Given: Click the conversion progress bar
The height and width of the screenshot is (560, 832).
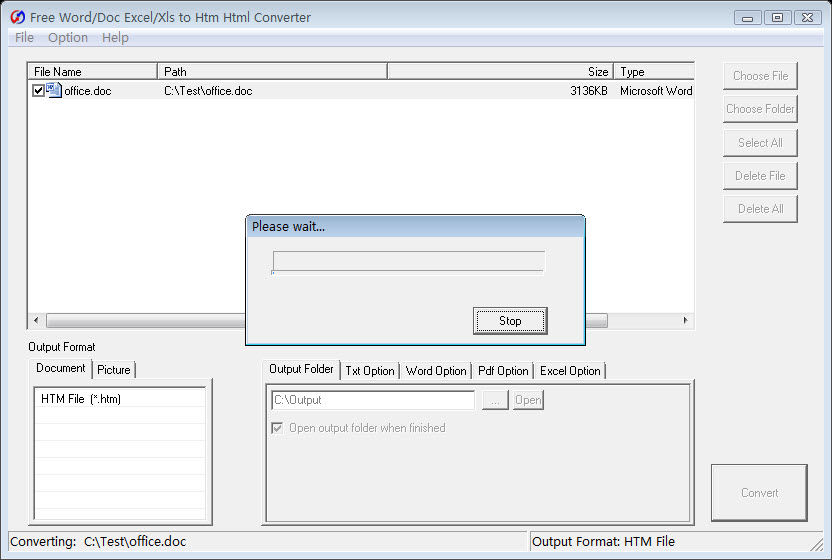Looking at the screenshot, I should [409, 262].
